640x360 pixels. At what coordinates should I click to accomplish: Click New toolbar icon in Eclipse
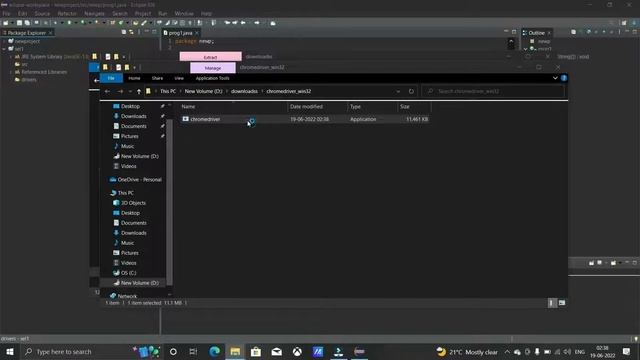click(6, 23)
